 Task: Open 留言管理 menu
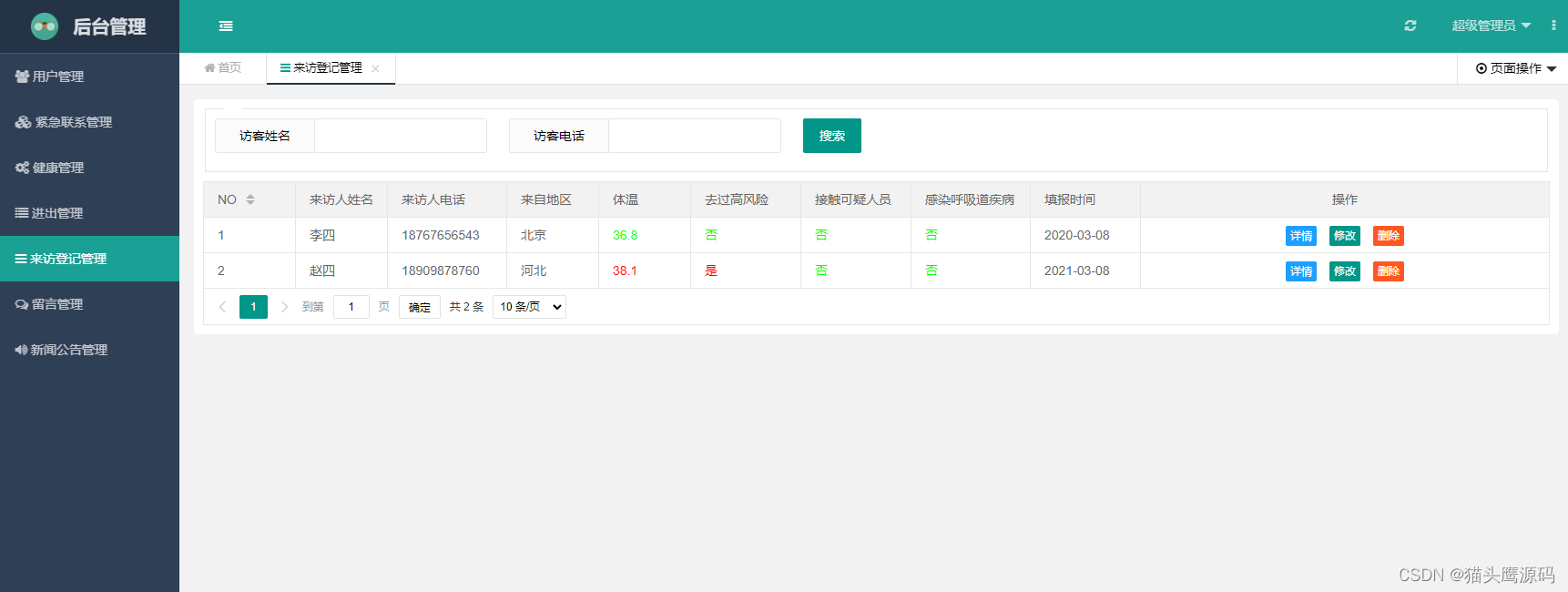pos(89,304)
